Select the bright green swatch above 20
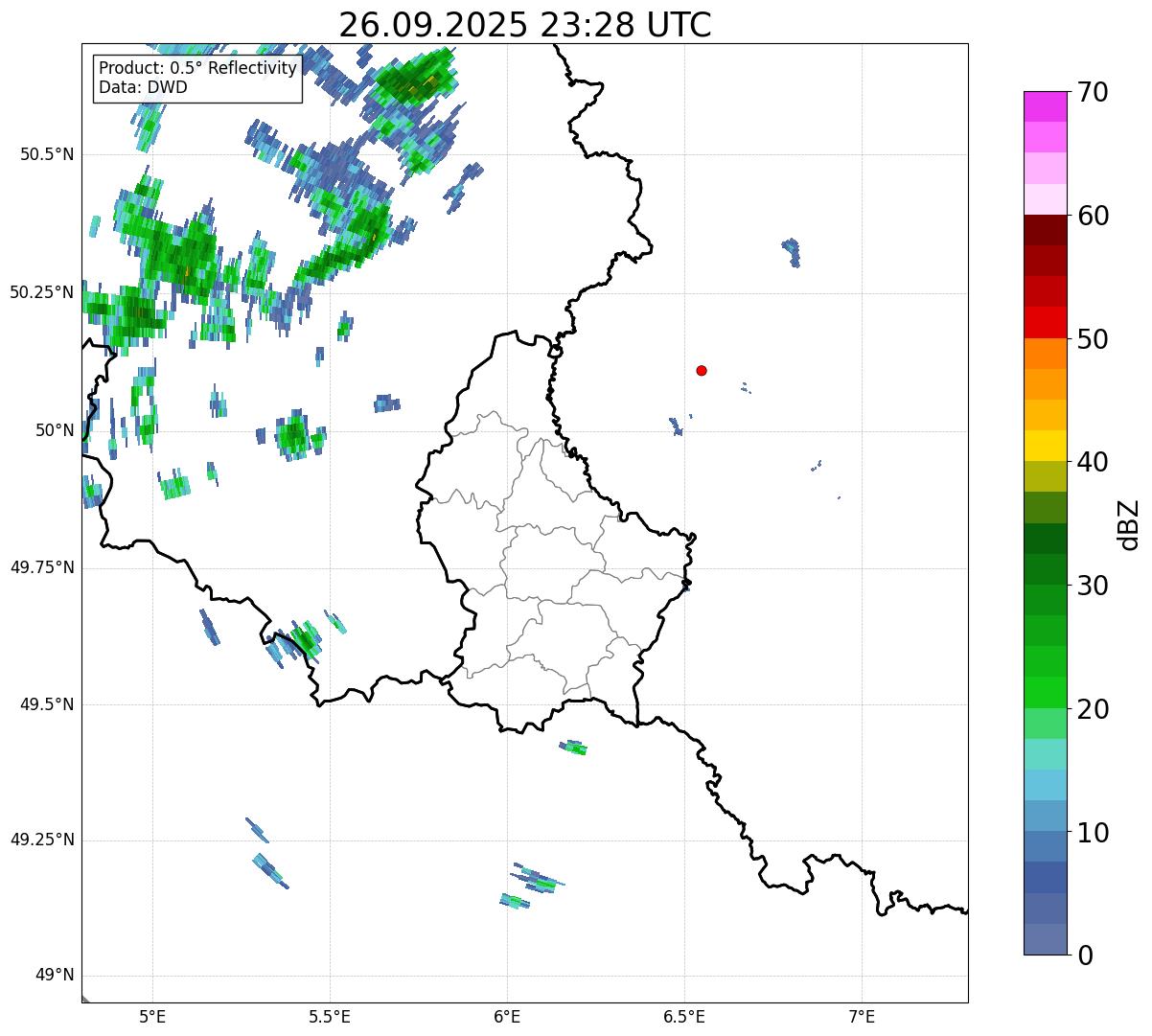 click(1045, 692)
